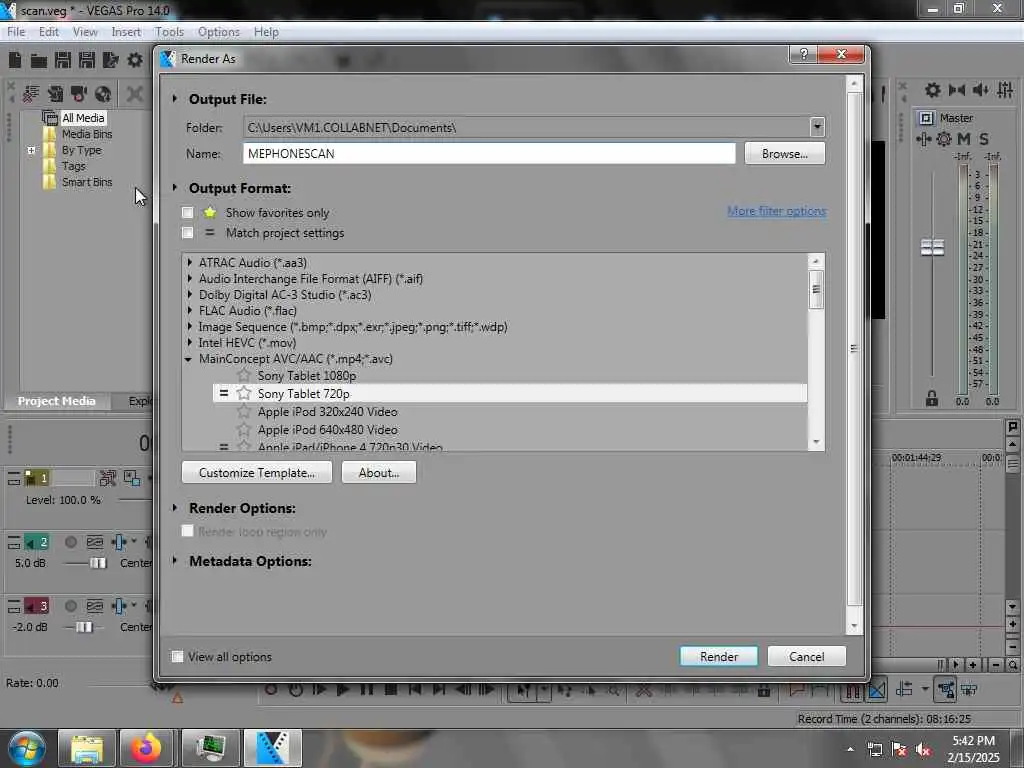Click Remove unused media icon in Project Media

pyautogui.click(x=31, y=94)
